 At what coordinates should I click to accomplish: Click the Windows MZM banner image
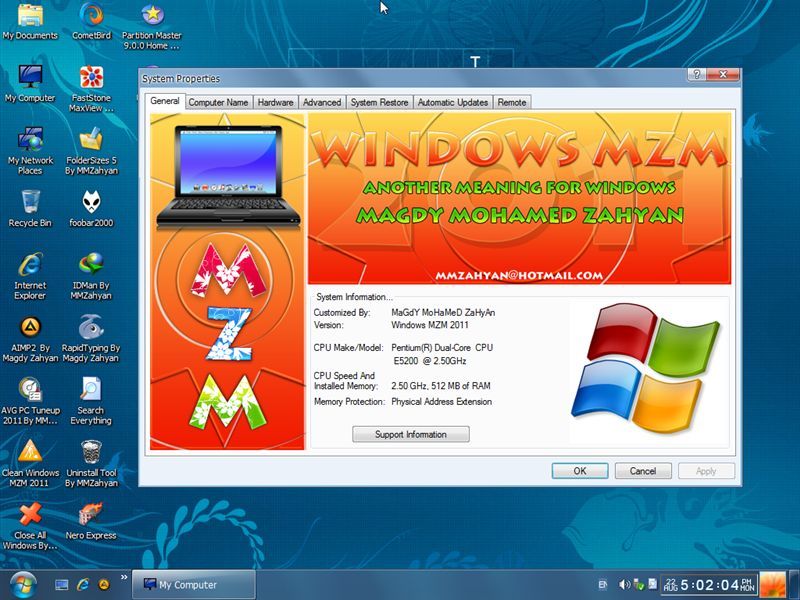click(x=519, y=198)
